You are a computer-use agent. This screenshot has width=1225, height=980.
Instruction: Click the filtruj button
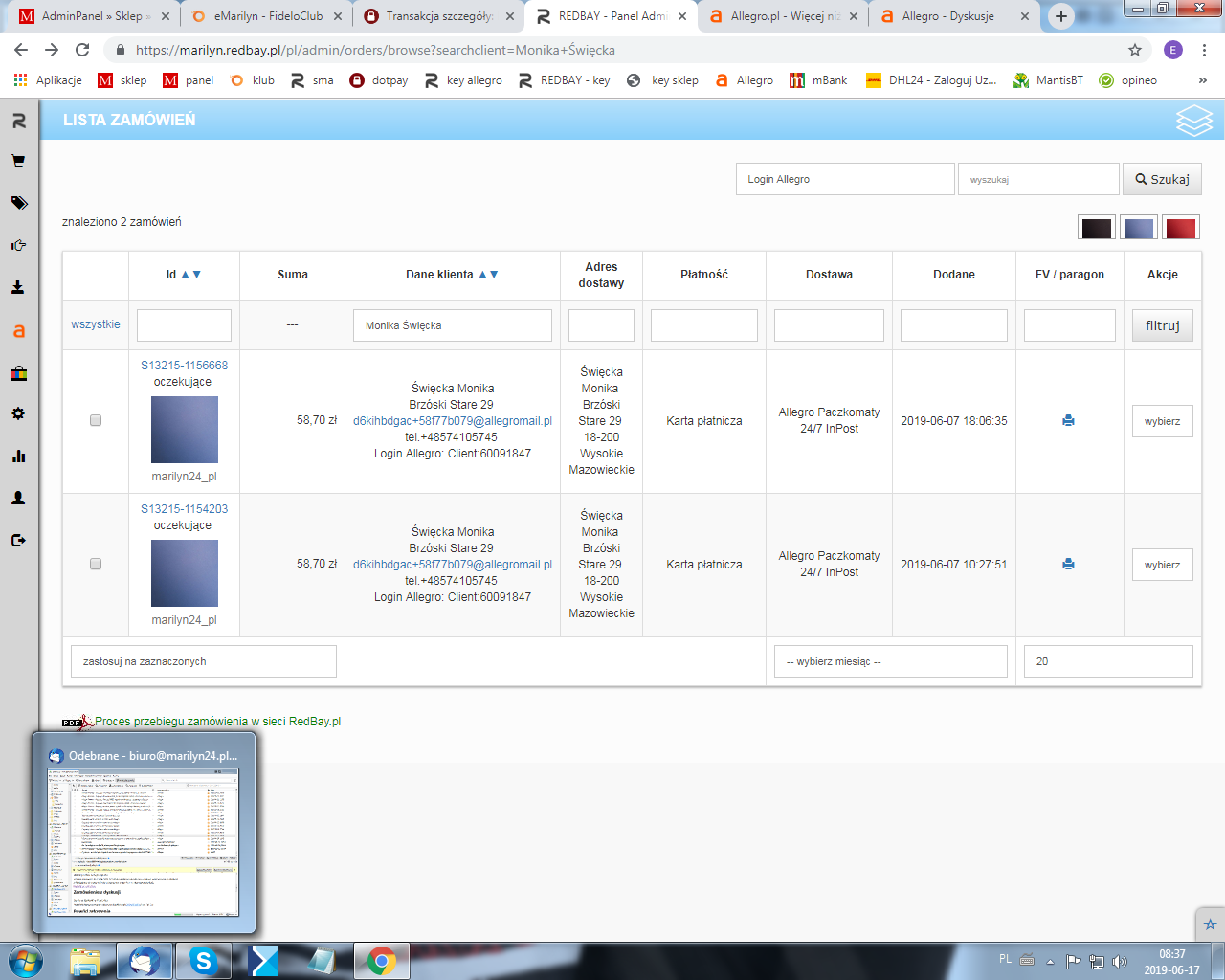point(1162,325)
